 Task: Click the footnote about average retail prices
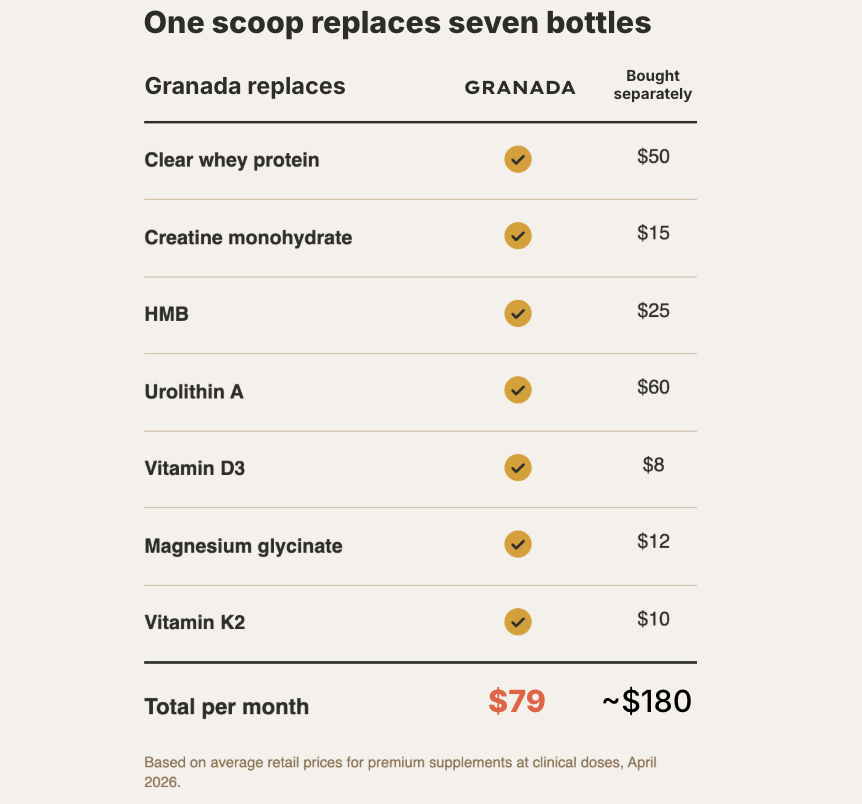(400, 772)
